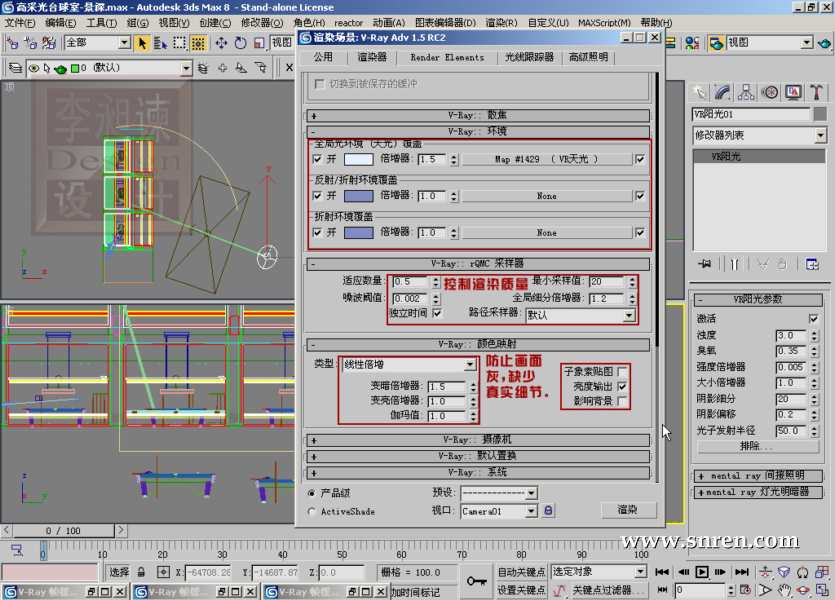Toggle the sub-pixel mapping checkbox

(x=622, y=371)
